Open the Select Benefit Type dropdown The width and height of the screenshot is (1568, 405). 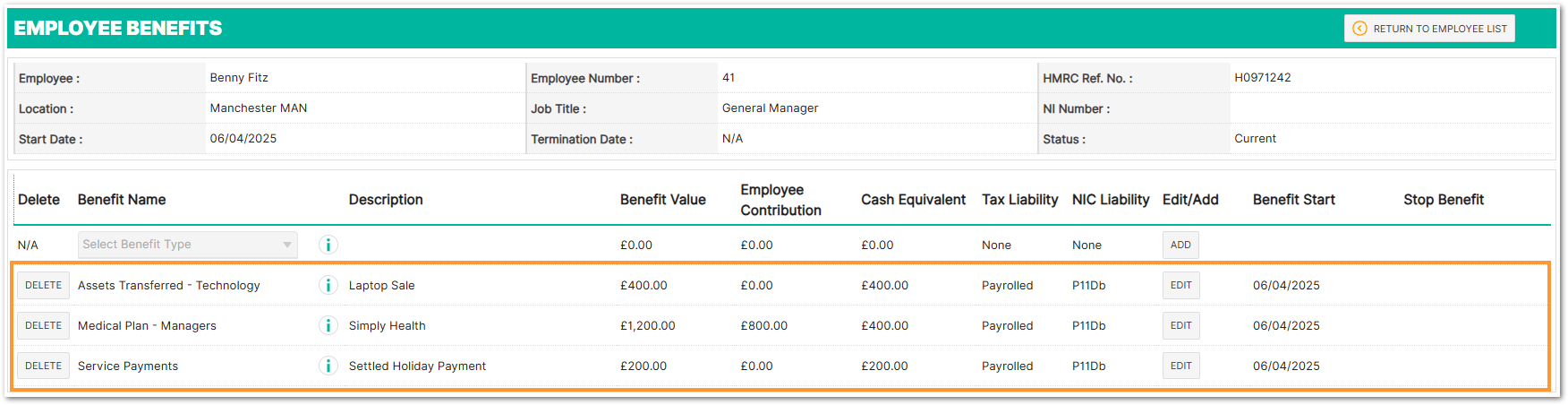coord(188,245)
